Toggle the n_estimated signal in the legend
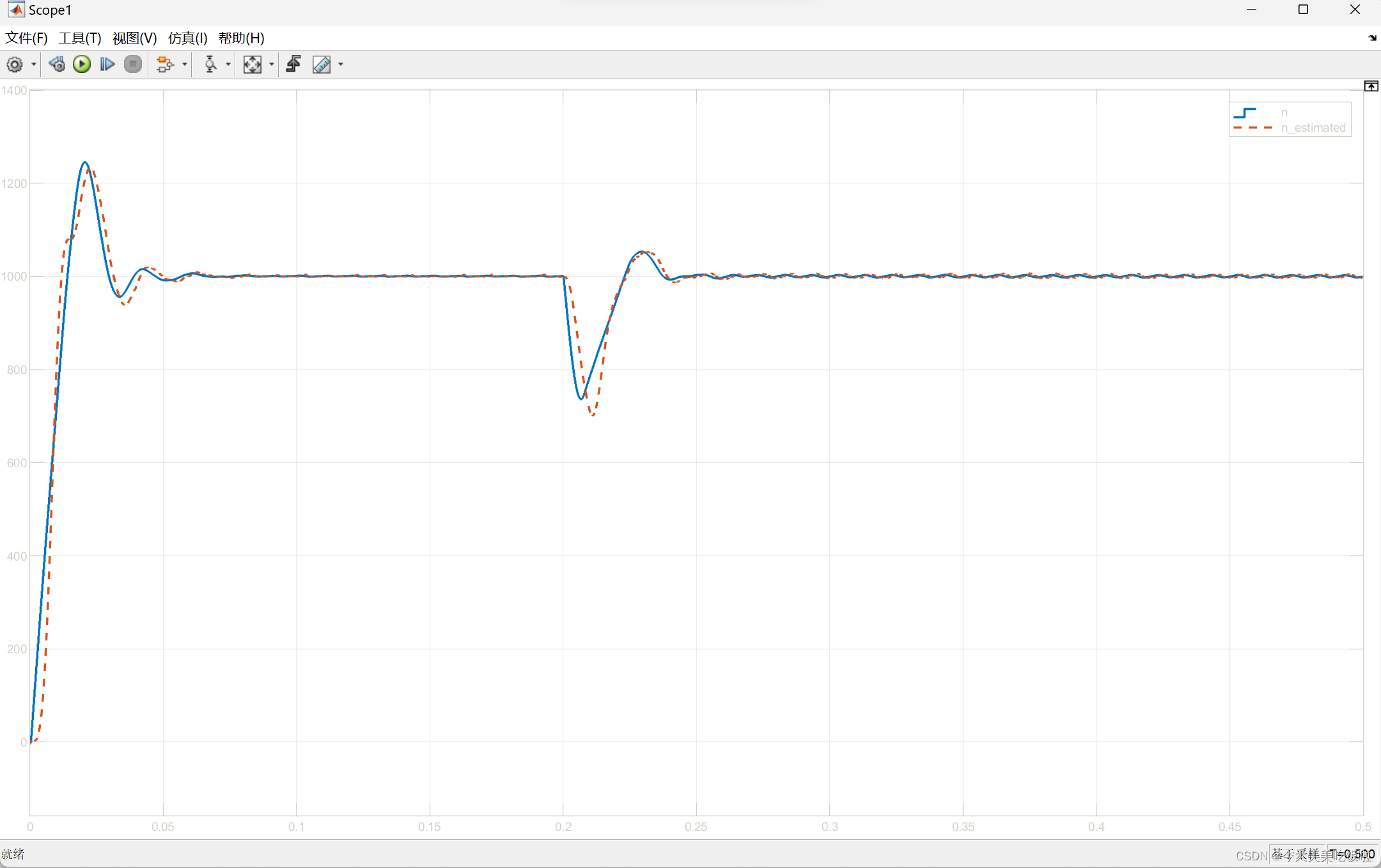The width and height of the screenshot is (1381, 868). click(1313, 128)
